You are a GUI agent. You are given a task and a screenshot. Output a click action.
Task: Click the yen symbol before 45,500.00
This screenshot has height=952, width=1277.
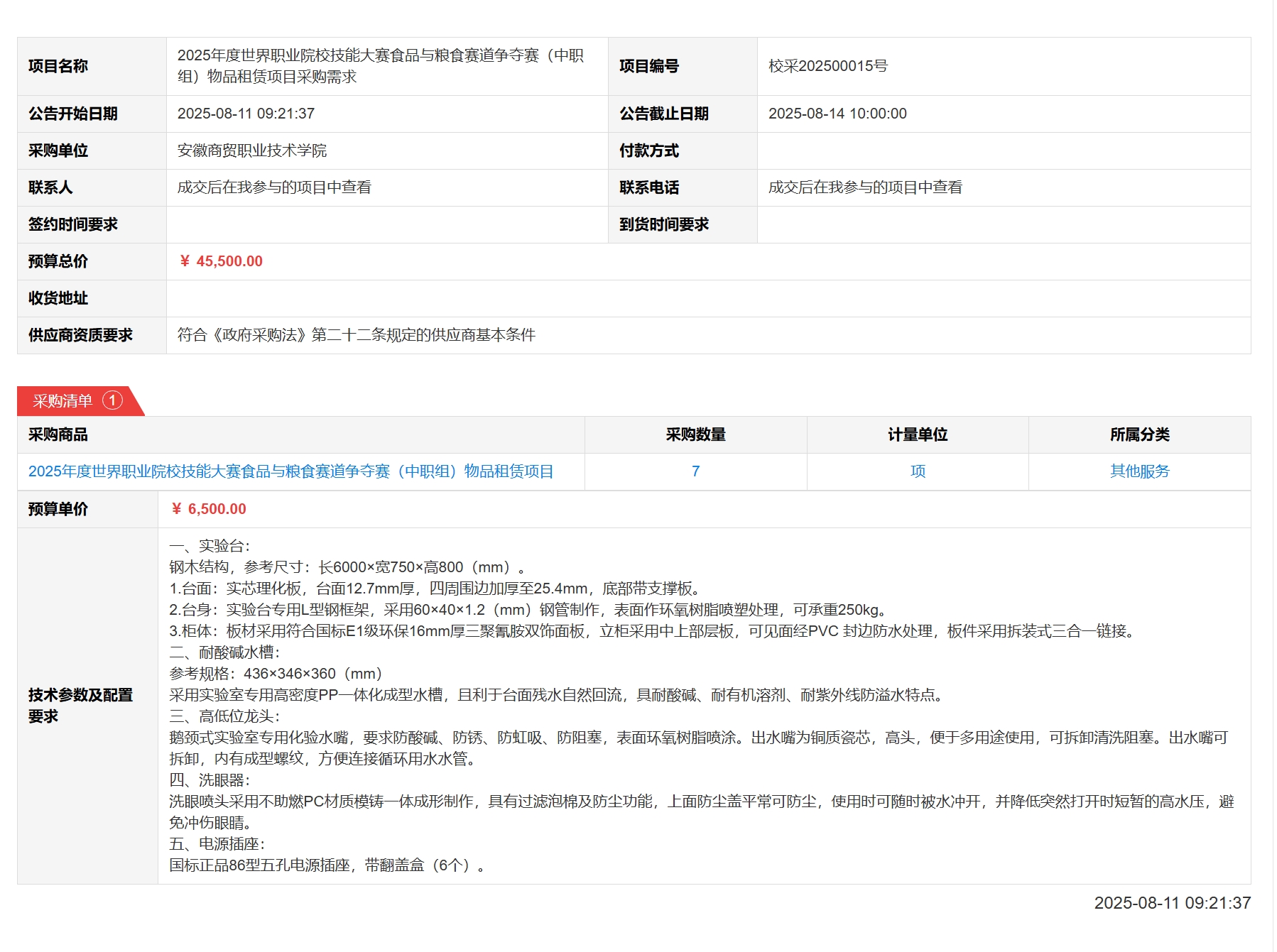coord(185,261)
